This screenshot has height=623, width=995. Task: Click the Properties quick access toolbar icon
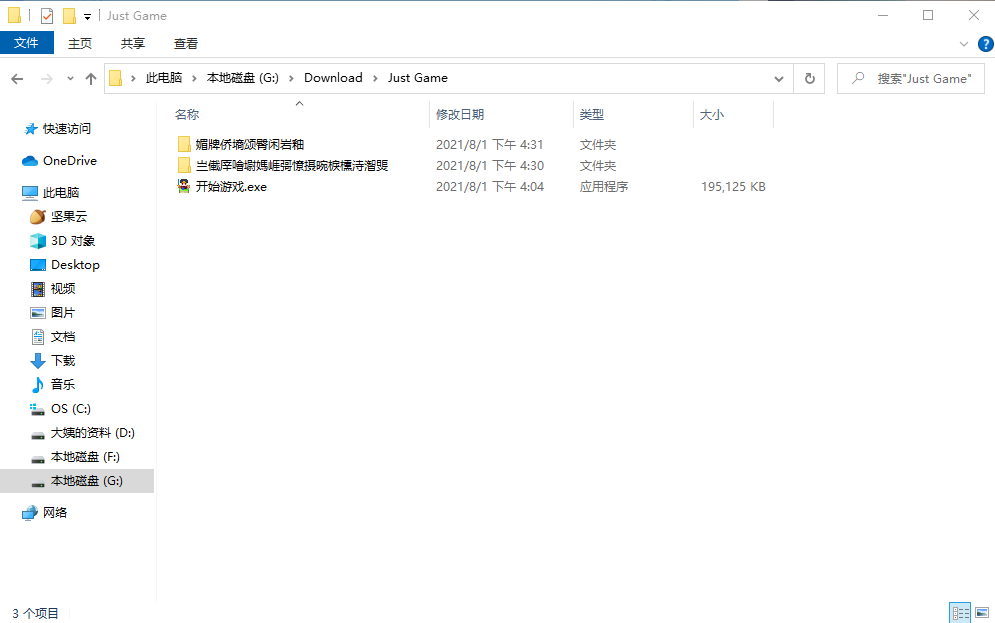coord(47,16)
